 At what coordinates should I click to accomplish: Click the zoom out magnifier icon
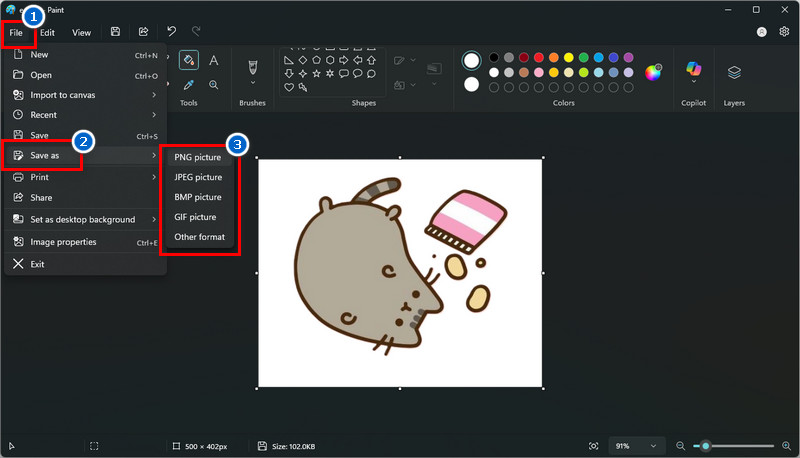pyautogui.click(x=681, y=446)
